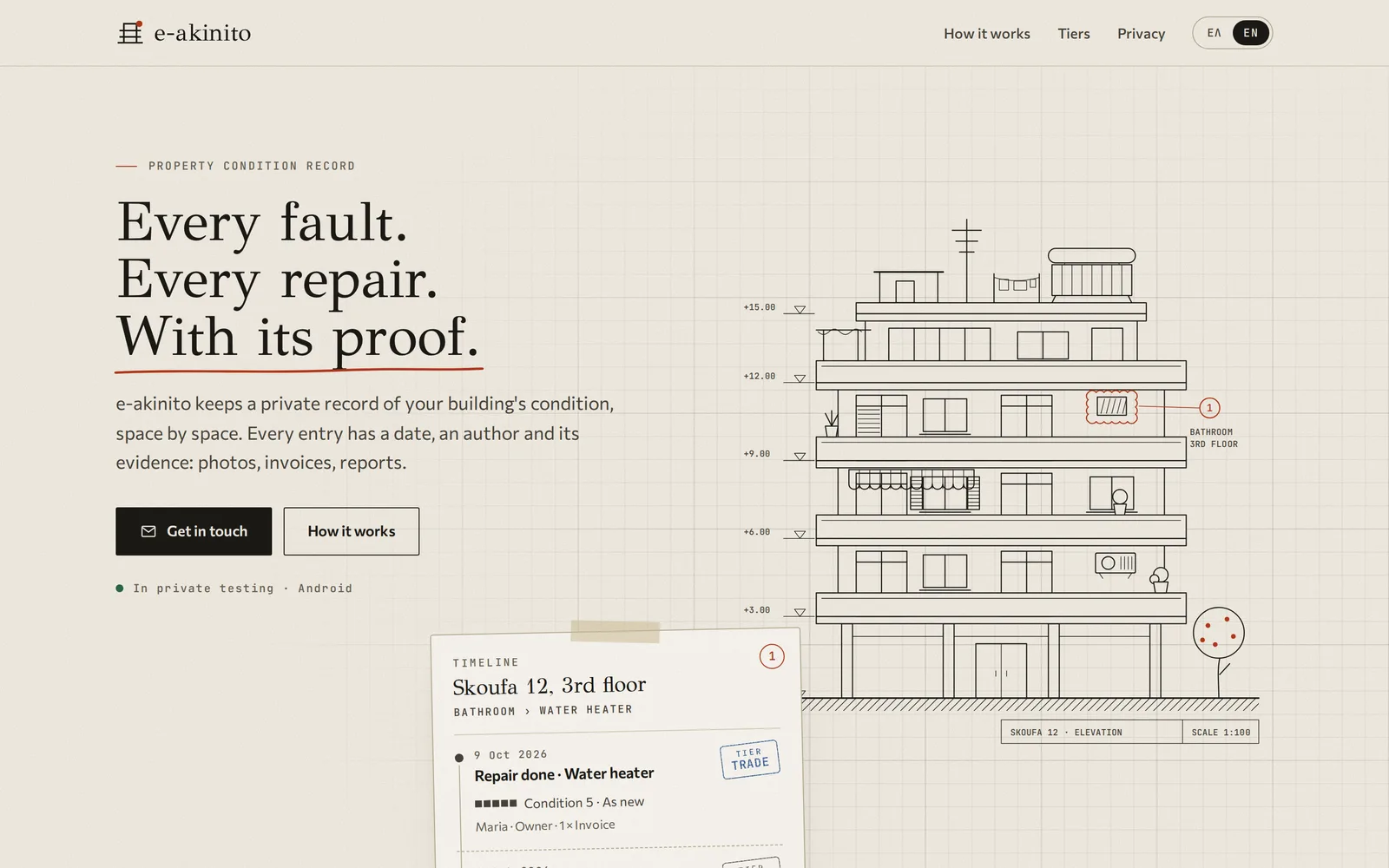
Task: Click the rooftop antenna drawing
Action: point(966,259)
